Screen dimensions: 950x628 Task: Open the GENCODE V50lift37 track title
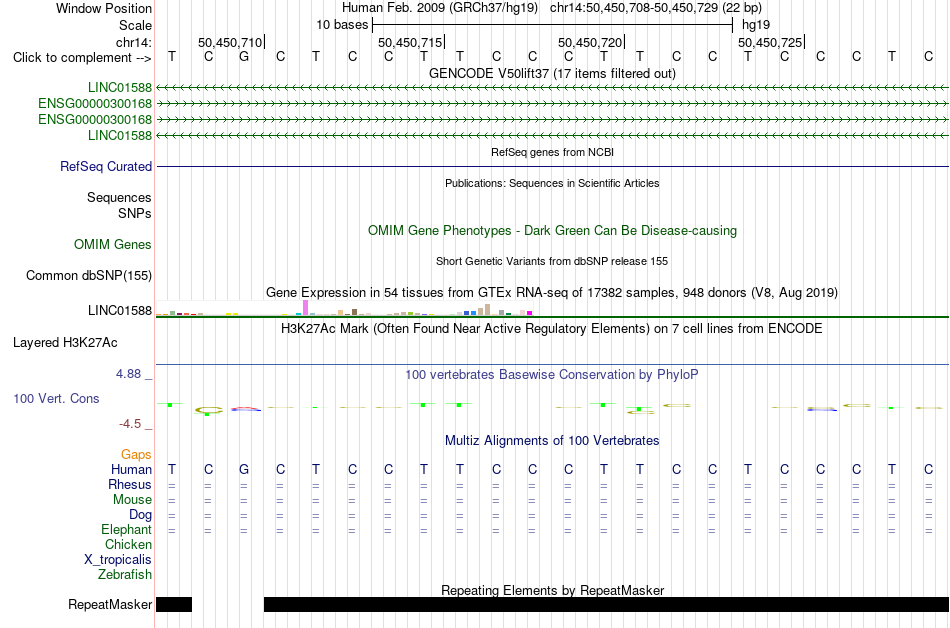click(x=552, y=74)
